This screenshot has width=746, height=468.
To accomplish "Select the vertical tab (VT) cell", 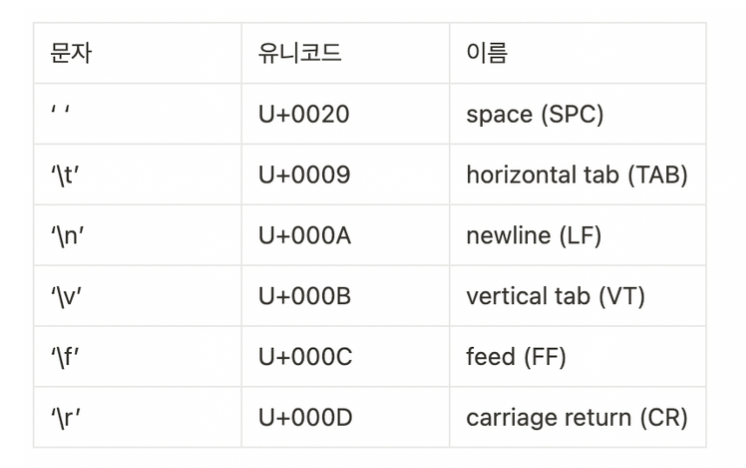I will 578,296.
